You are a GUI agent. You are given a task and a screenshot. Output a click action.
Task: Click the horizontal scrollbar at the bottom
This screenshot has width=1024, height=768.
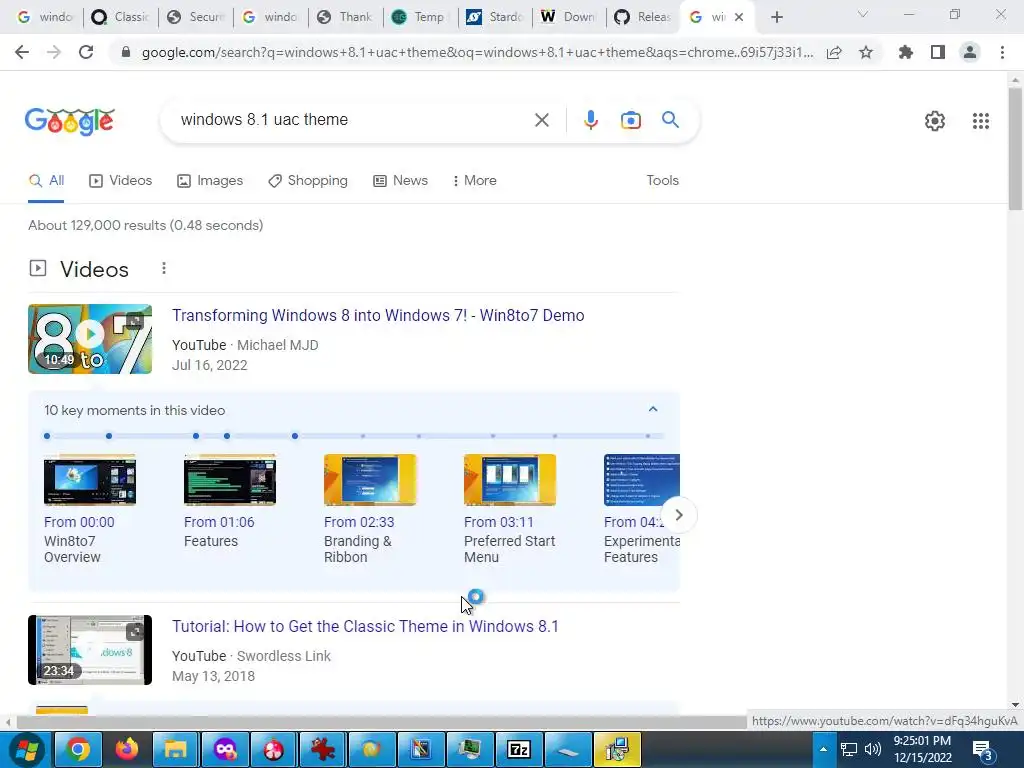coord(381,722)
